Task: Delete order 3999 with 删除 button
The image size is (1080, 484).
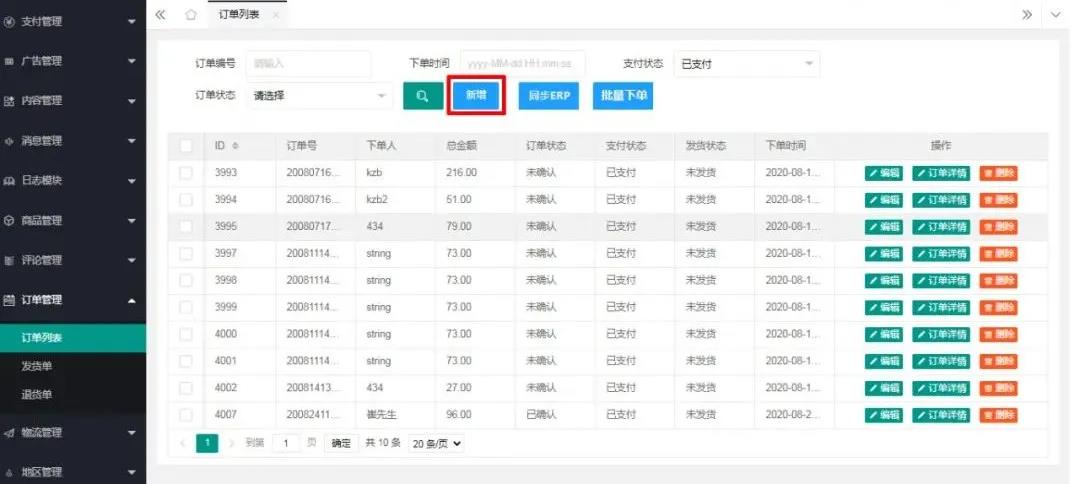Action: tap(998, 308)
